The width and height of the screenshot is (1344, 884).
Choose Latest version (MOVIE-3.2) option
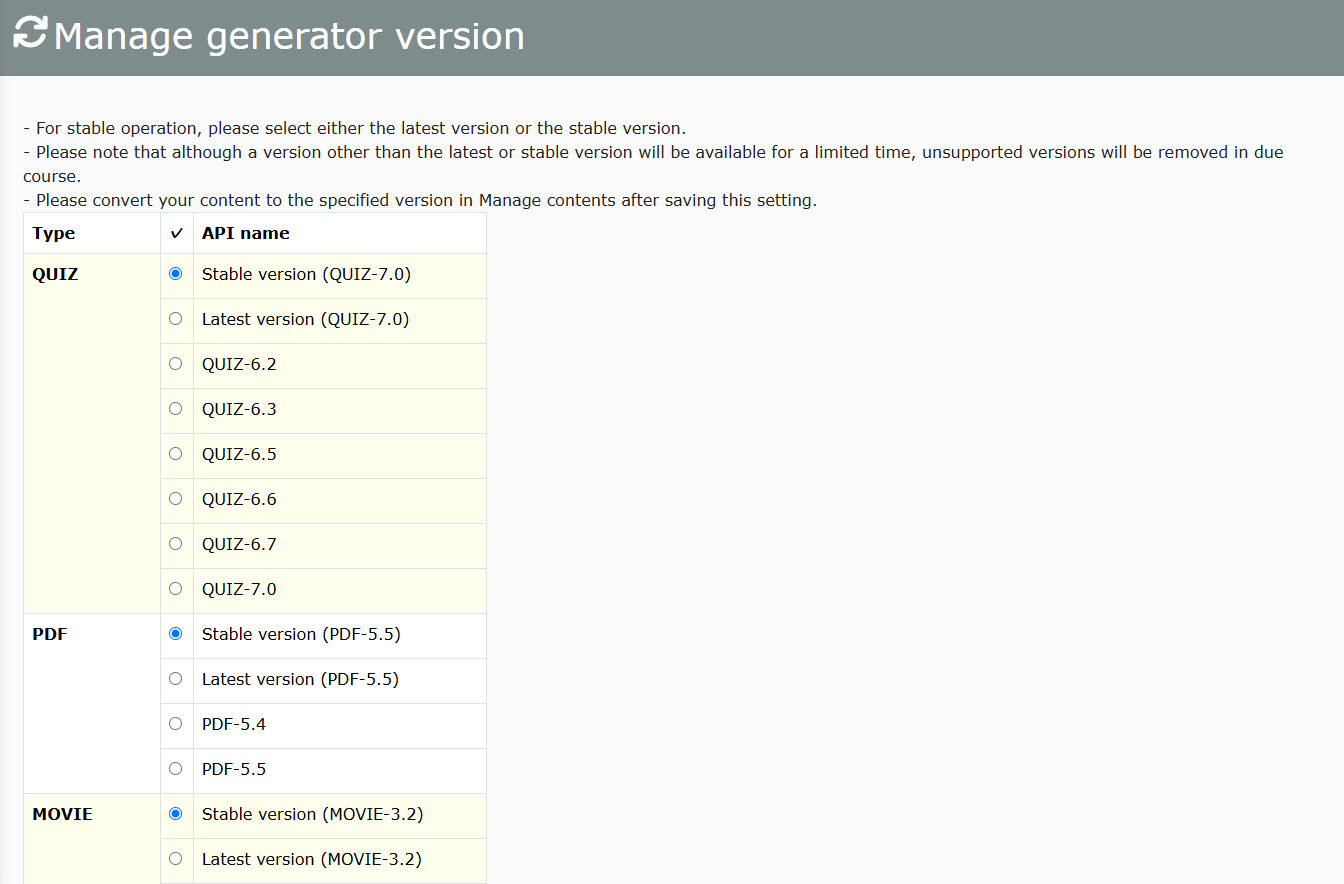[x=176, y=859]
